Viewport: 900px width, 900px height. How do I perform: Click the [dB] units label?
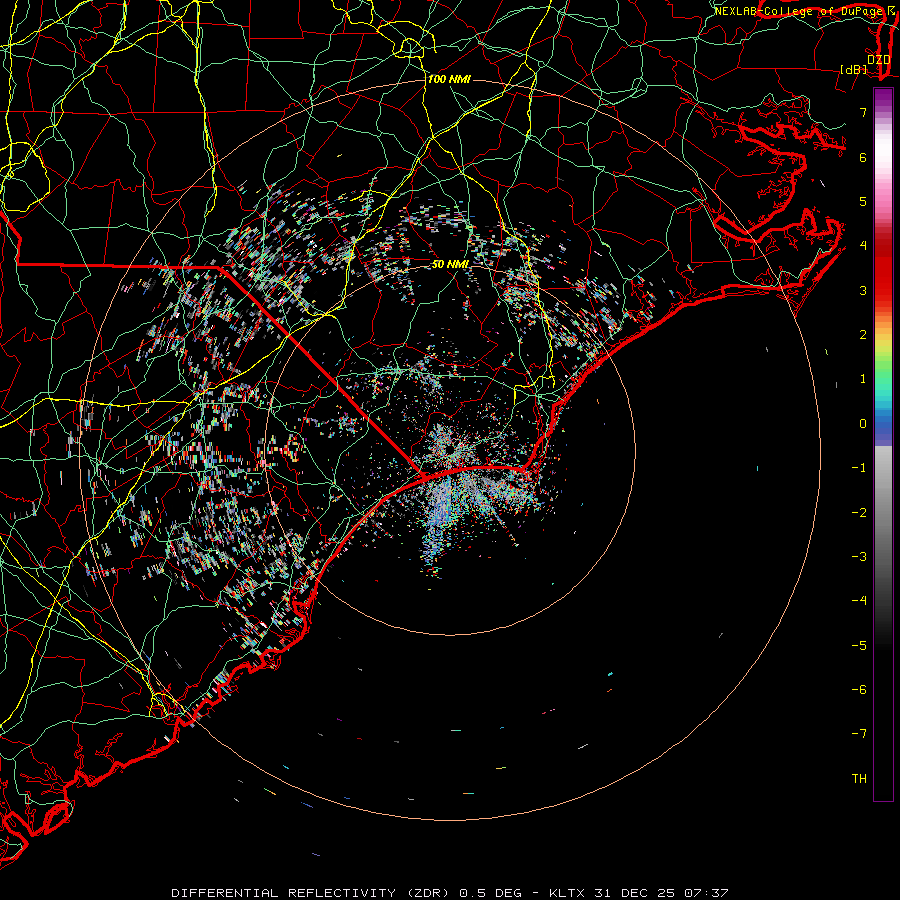pyautogui.click(x=854, y=69)
